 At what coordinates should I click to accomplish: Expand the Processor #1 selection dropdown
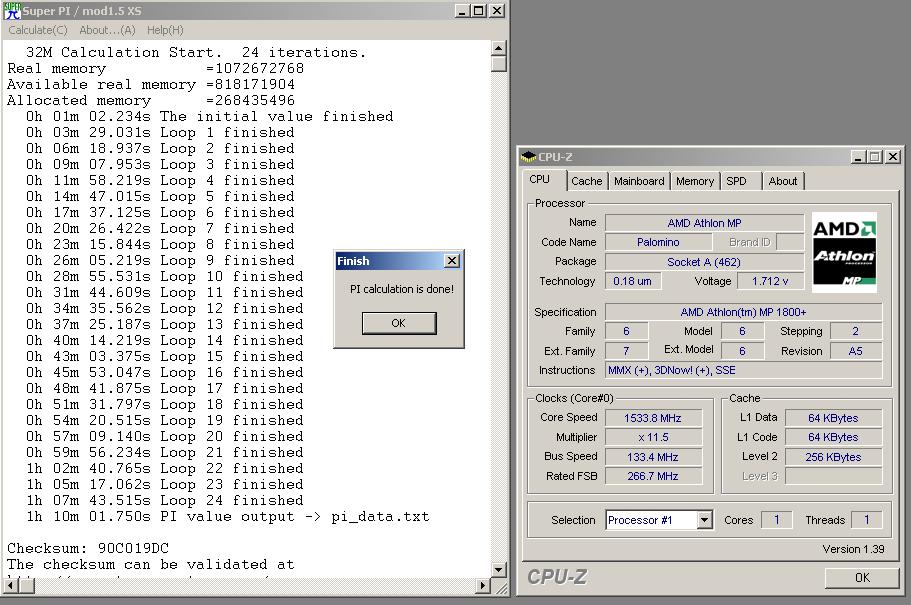704,520
